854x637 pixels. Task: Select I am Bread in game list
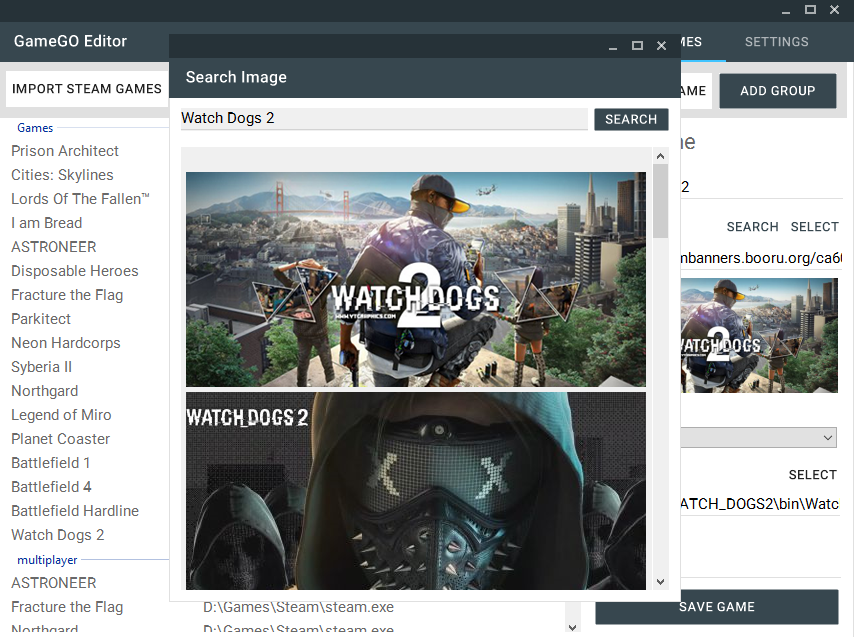pyautogui.click(x=46, y=223)
